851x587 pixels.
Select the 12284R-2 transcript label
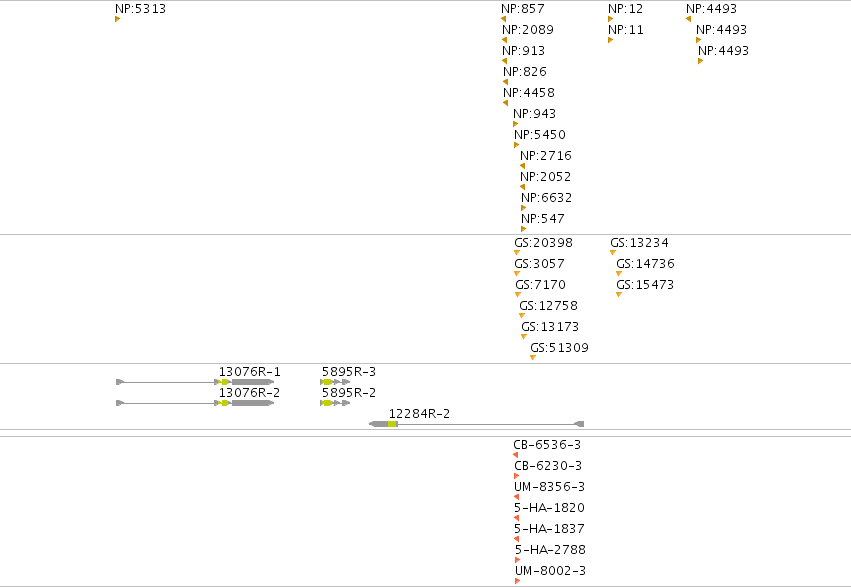tap(420, 414)
